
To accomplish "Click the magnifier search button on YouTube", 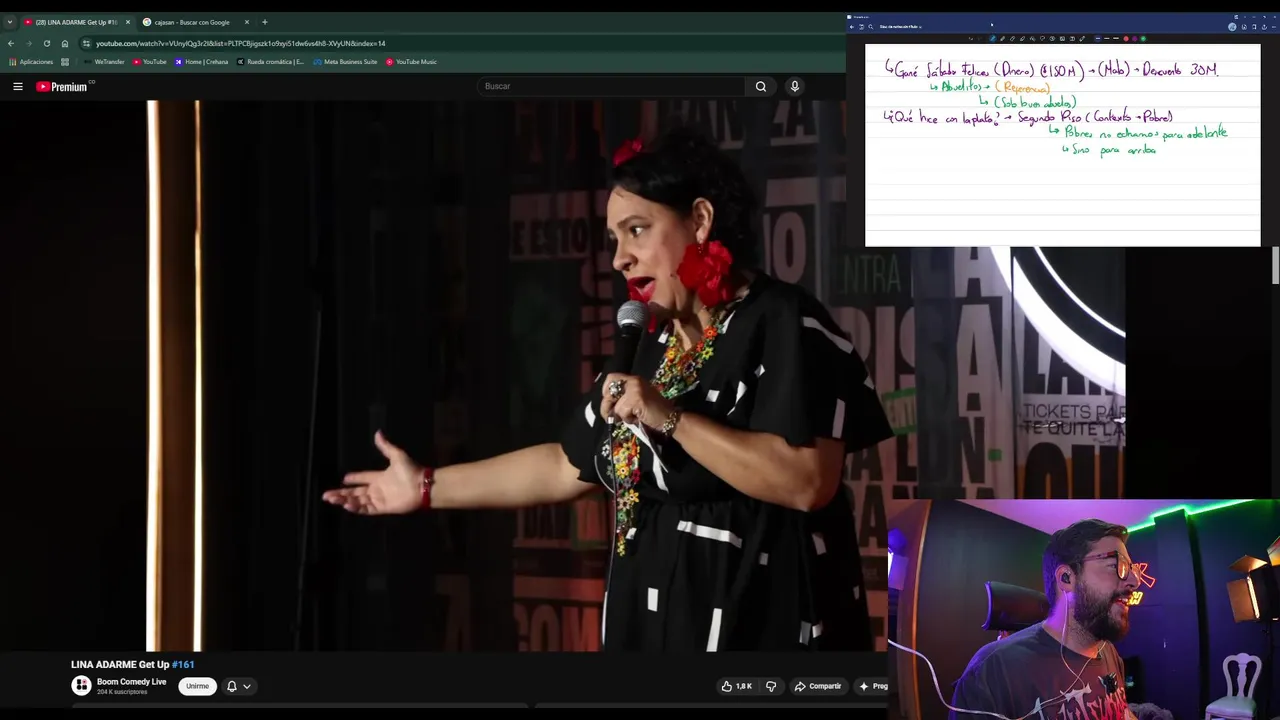I will point(761,86).
